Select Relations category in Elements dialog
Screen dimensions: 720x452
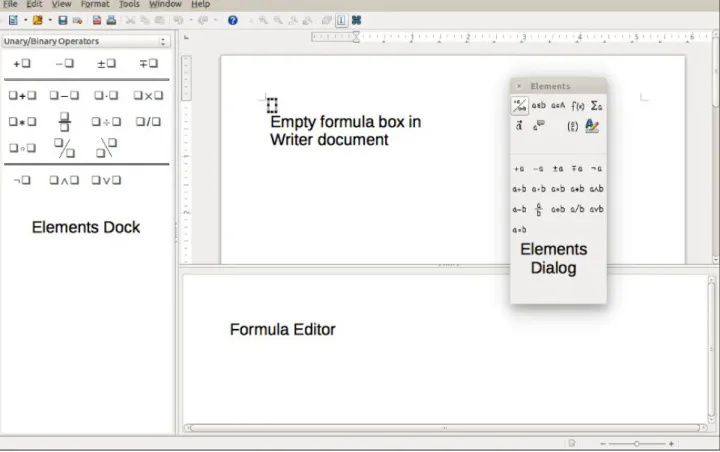click(539, 106)
